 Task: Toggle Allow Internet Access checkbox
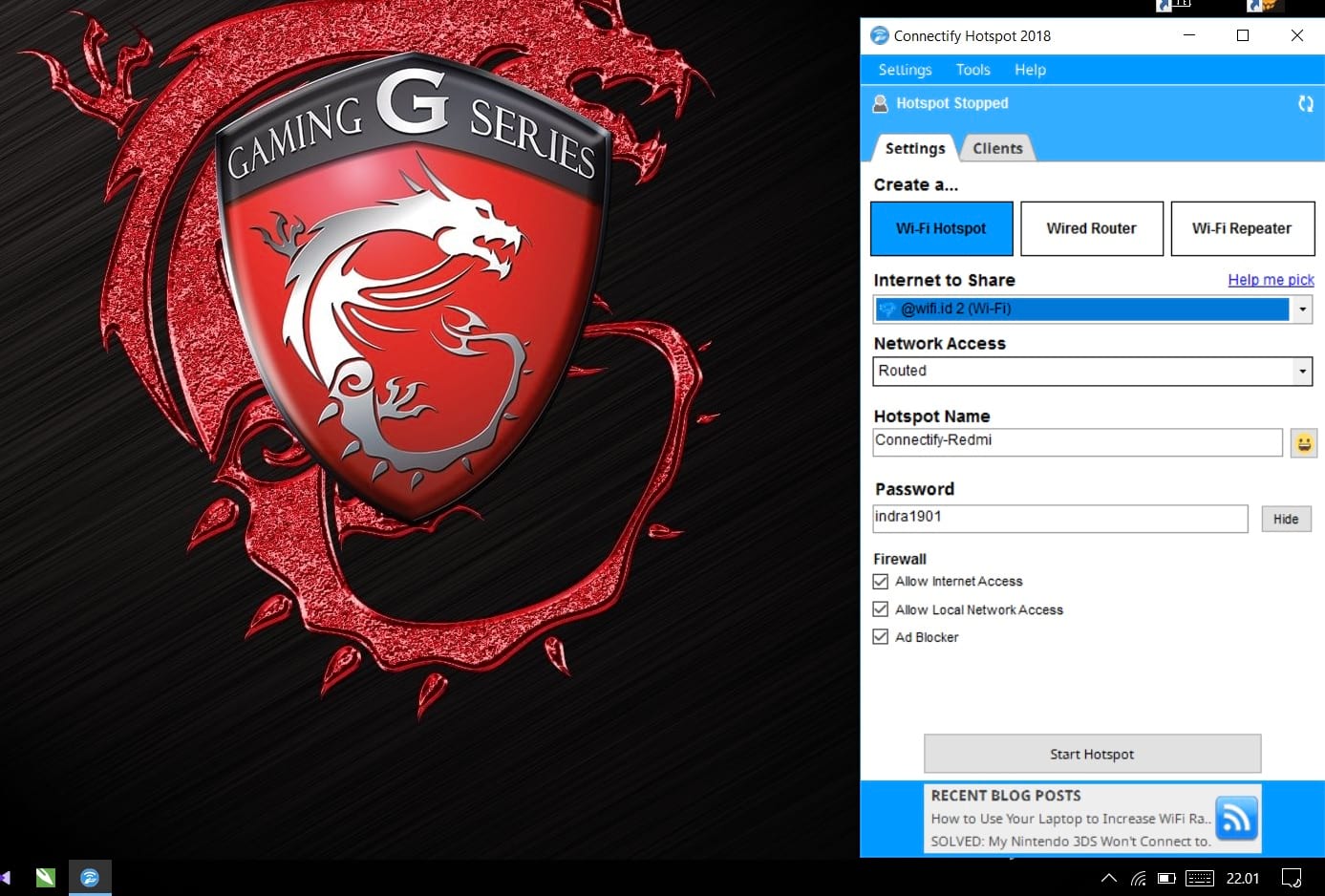coord(881,581)
